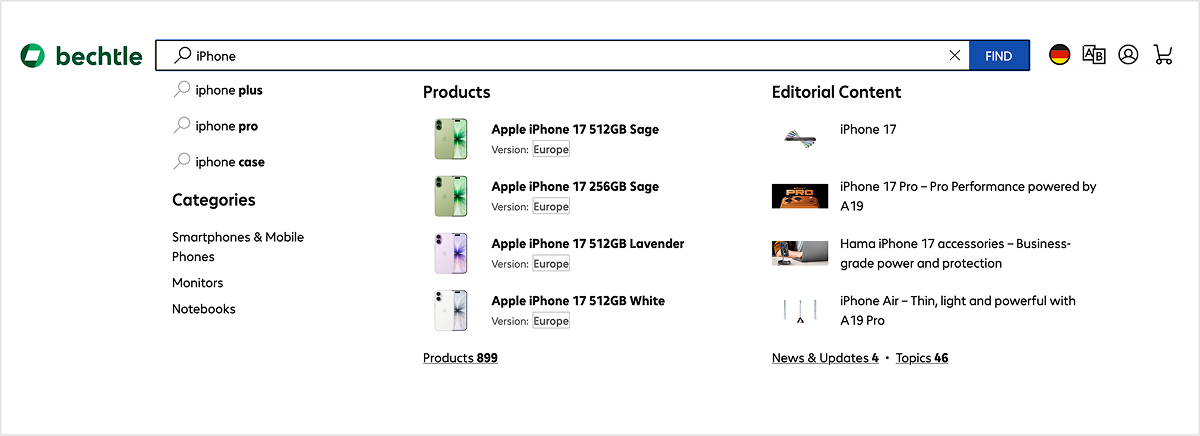The image size is (1200, 436).
Task: Go to the Notebooks category
Action: 204,309
